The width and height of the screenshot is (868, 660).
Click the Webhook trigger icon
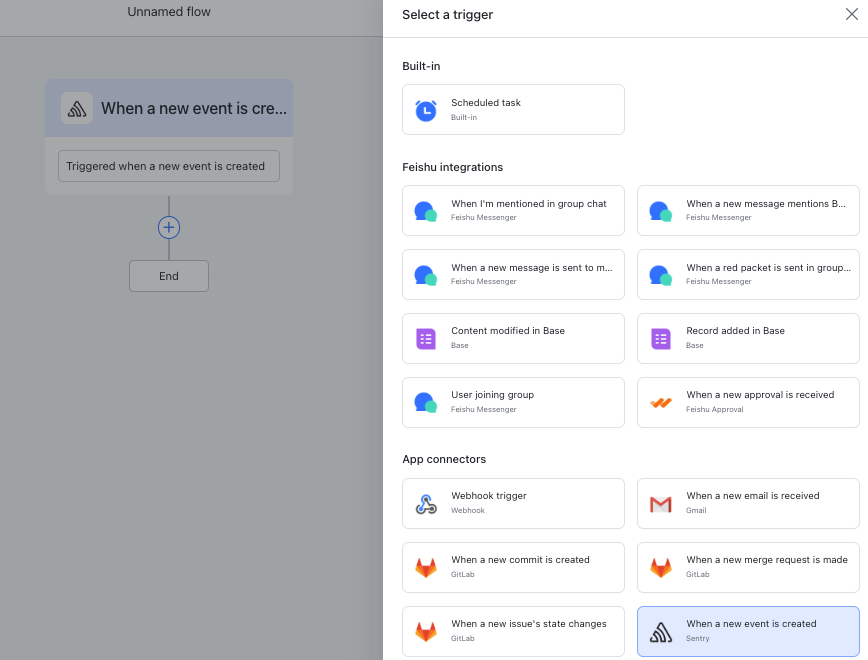(x=426, y=504)
